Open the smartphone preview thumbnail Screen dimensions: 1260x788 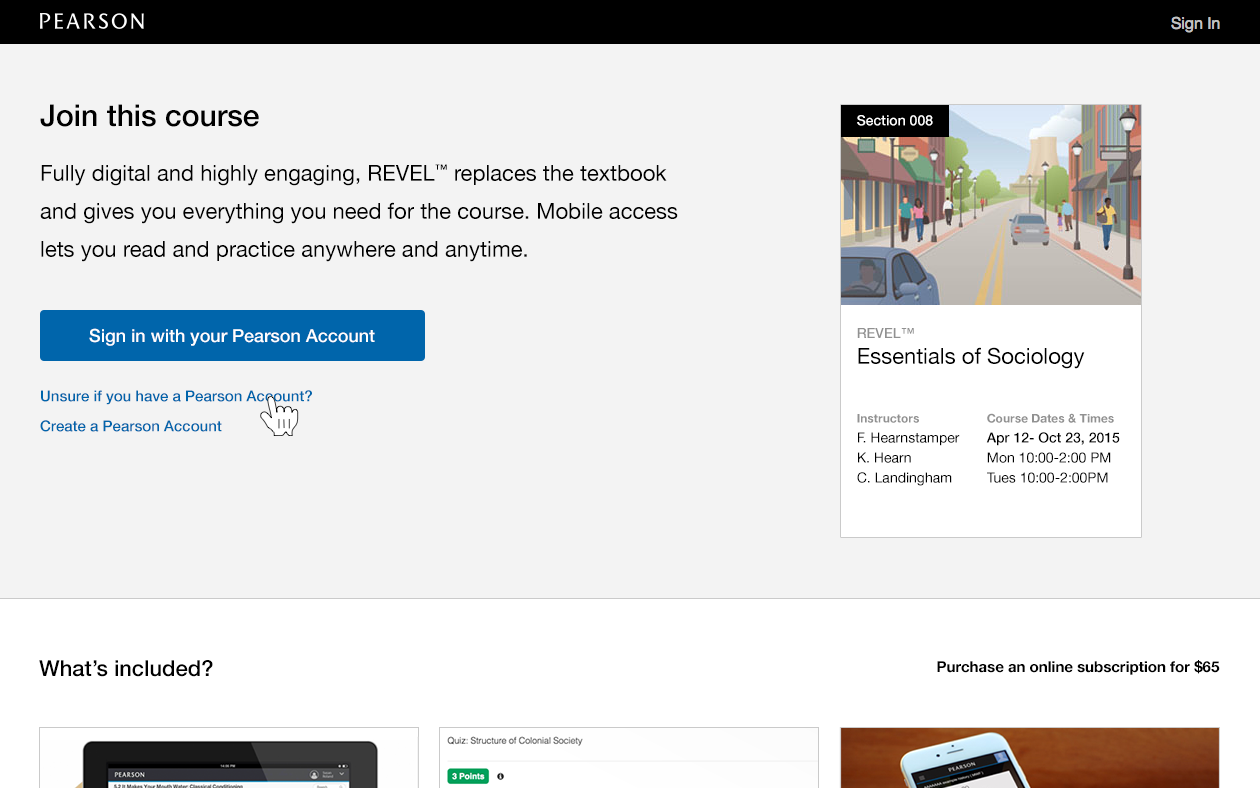[1030, 758]
